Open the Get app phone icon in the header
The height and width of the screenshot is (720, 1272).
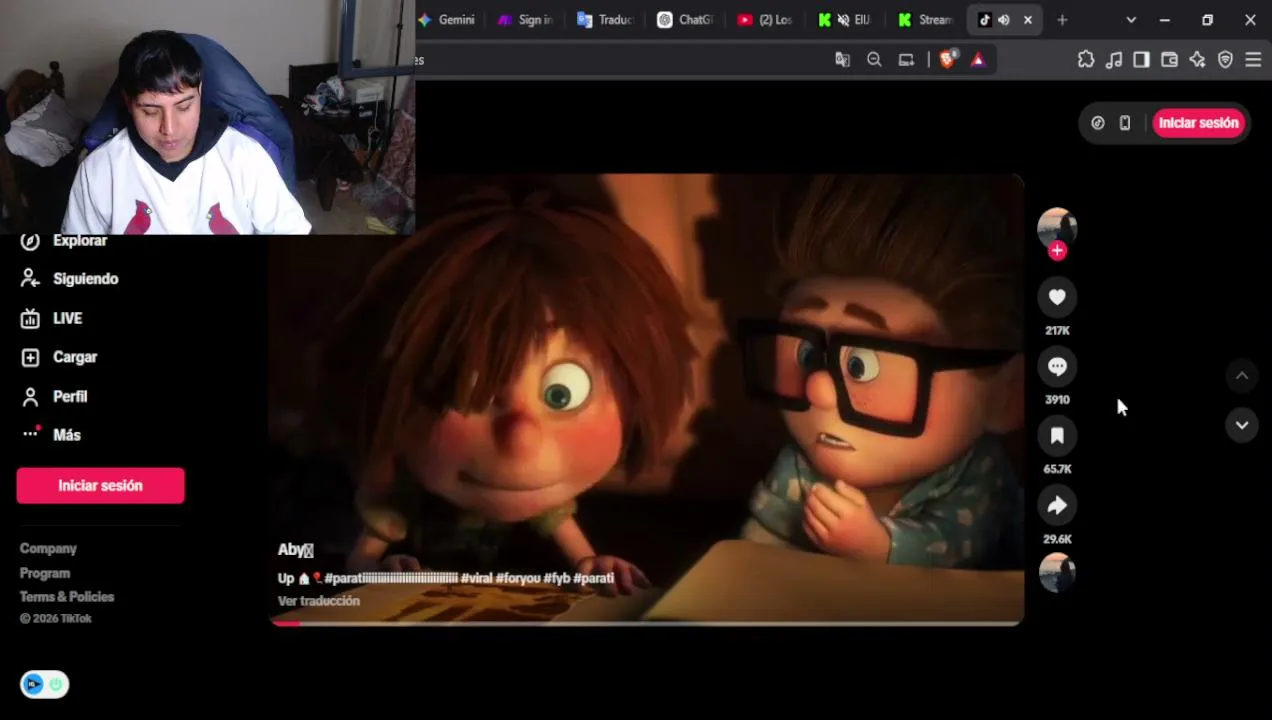point(1125,123)
